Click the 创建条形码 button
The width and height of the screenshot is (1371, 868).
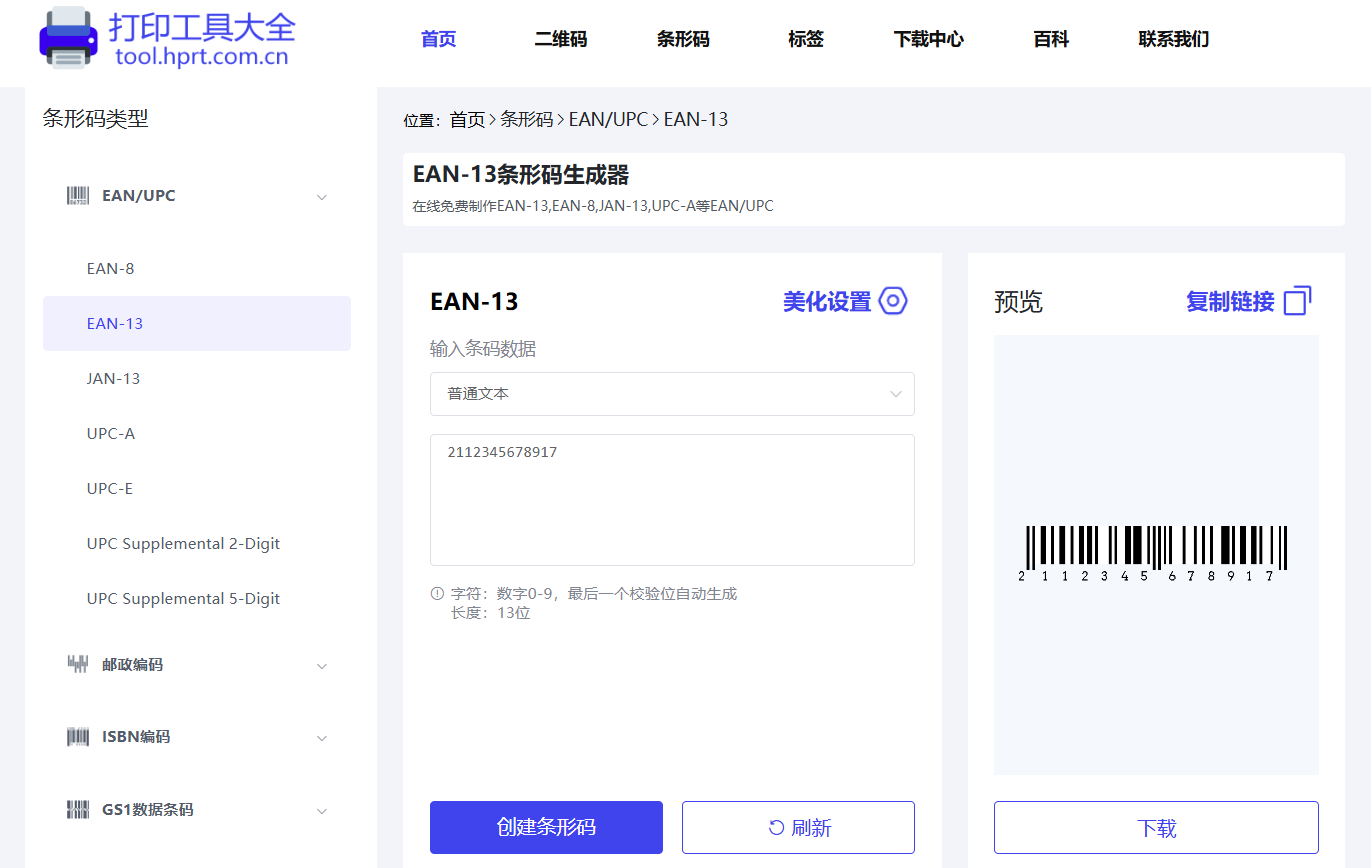point(546,827)
